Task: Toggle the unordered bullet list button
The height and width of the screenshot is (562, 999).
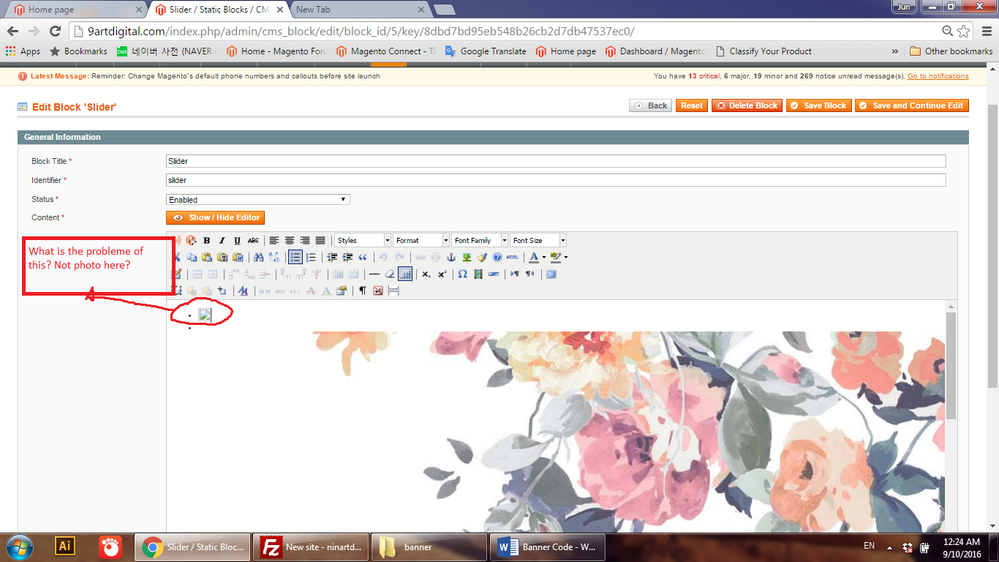Action: click(295, 257)
